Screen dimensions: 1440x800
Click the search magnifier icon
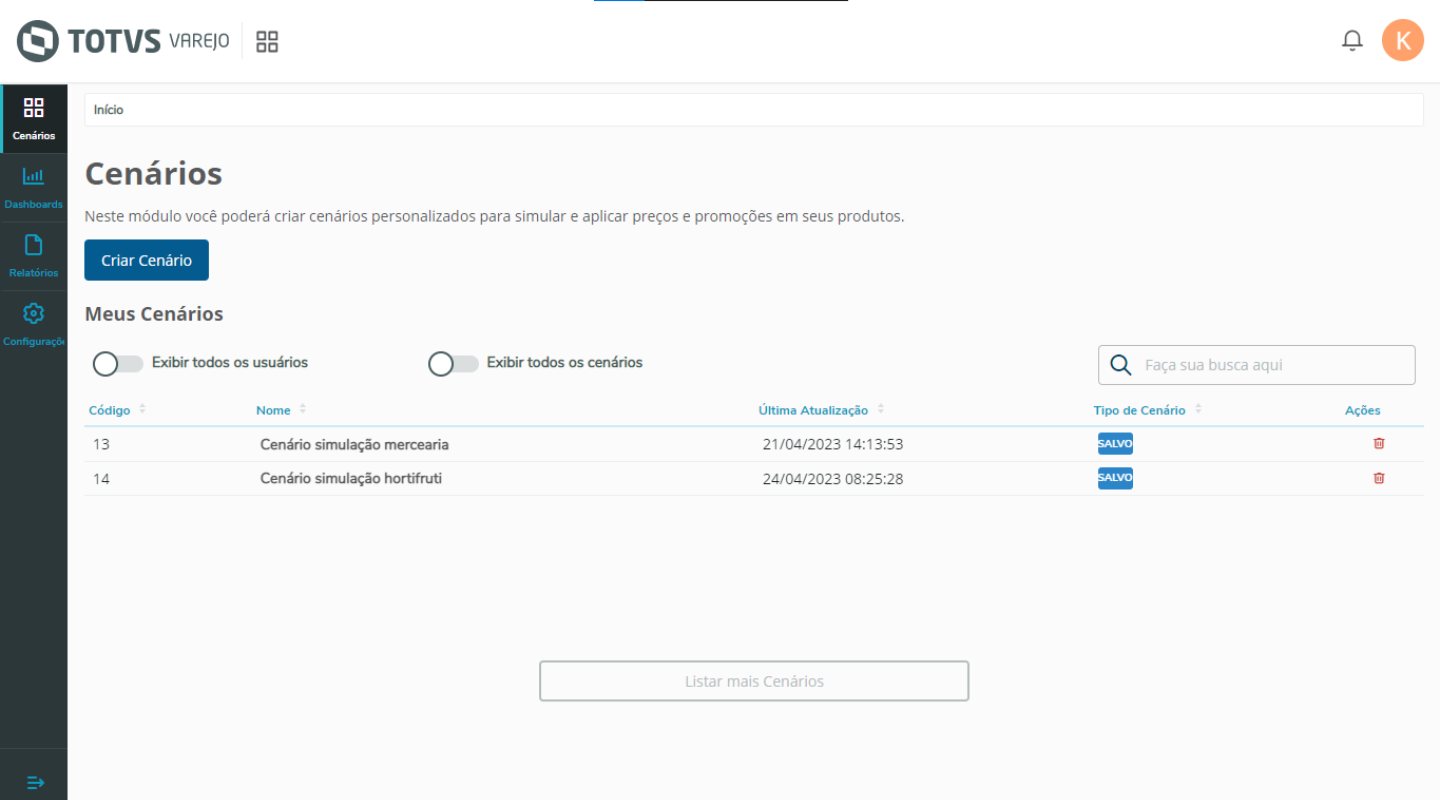(1122, 365)
